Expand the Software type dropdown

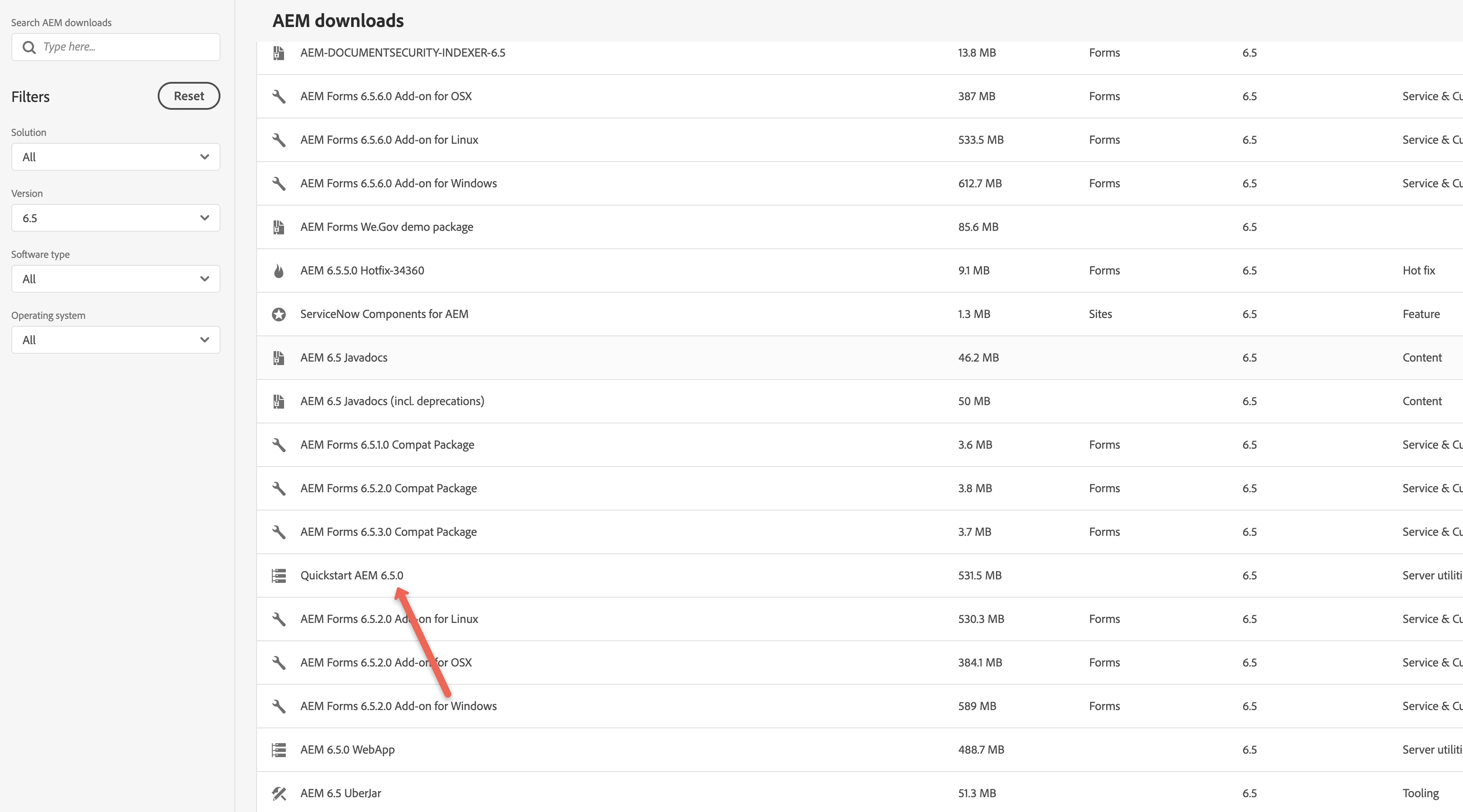[115, 279]
